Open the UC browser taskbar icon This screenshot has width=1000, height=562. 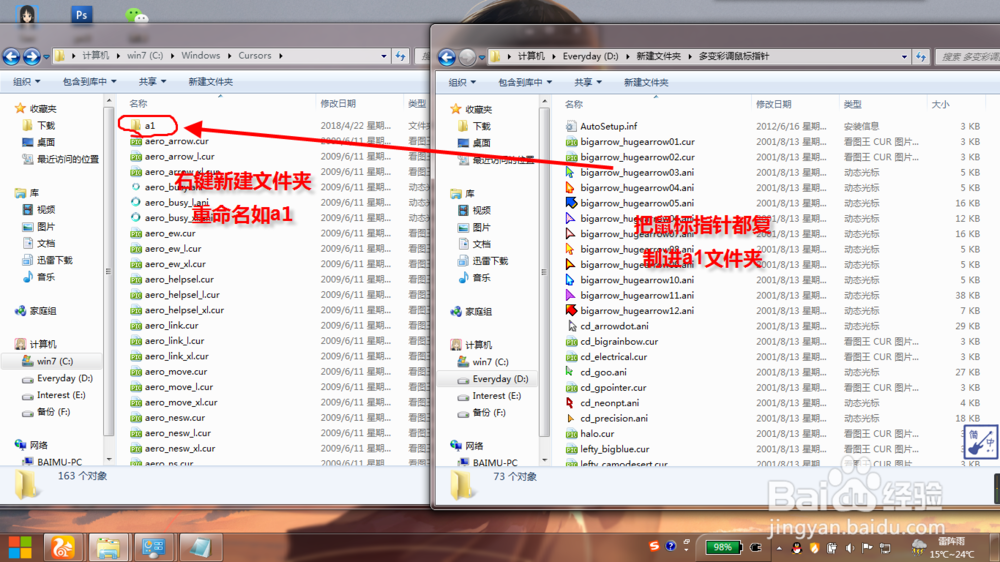(62, 547)
